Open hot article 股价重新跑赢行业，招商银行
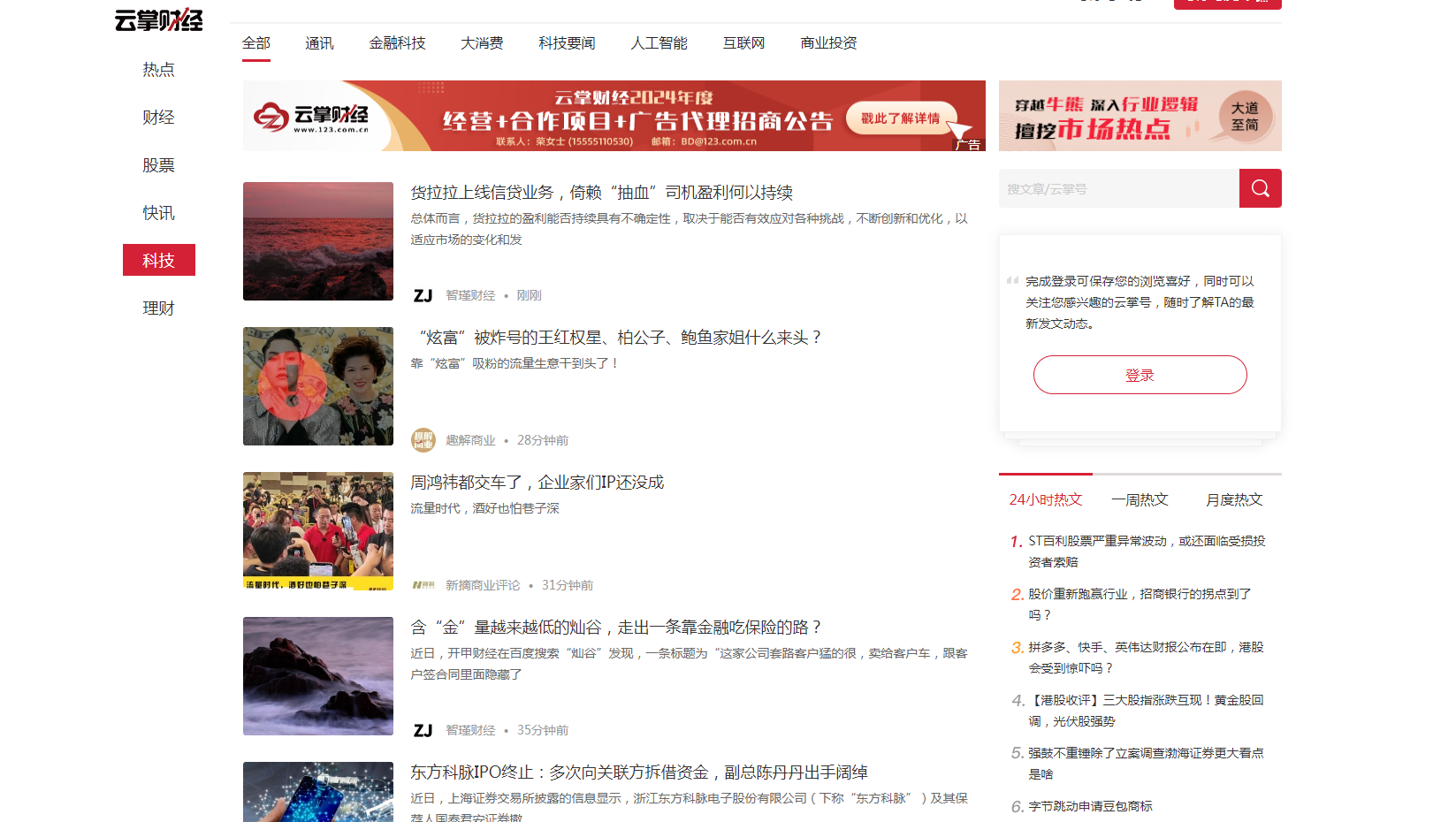Viewport: 1456px width, 822px height. point(1140,605)
